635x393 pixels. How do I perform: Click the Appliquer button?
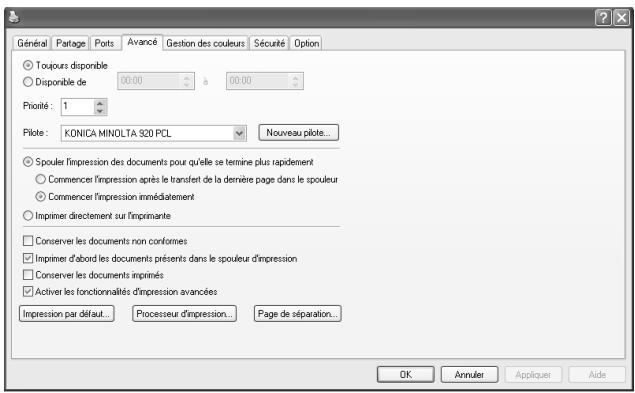point(533,374)
